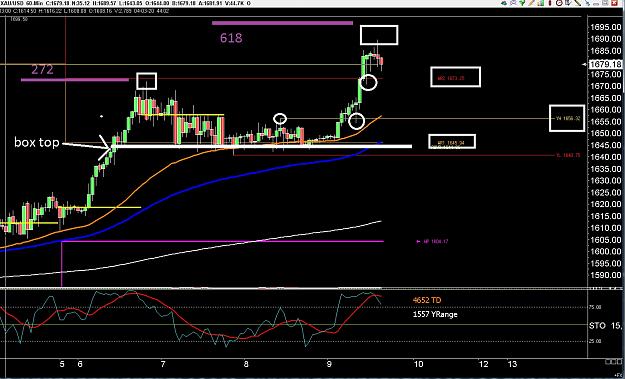Click date label 7 on time axis

pos(163,364)
